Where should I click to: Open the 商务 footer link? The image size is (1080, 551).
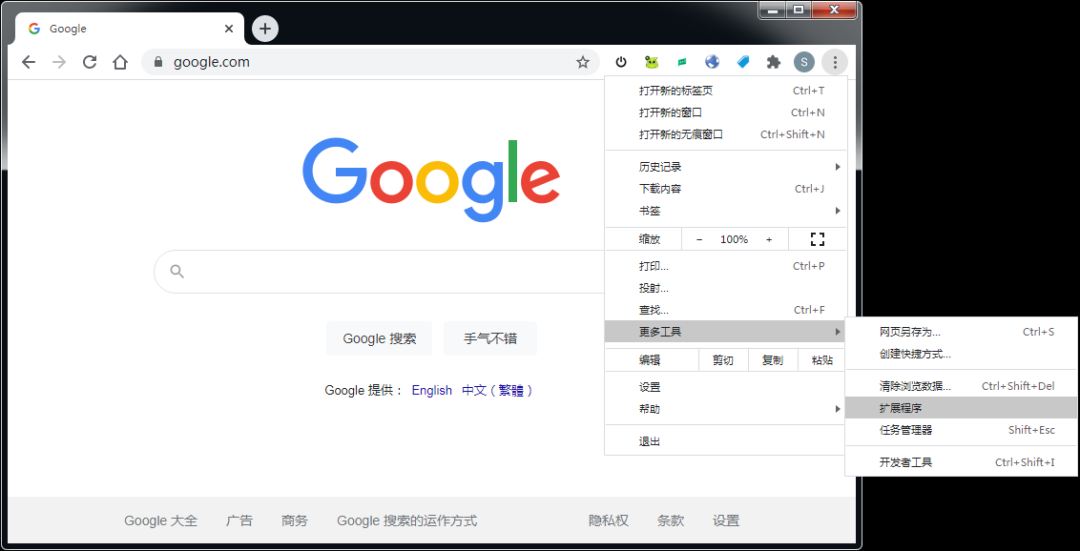[x=295, y=521]
